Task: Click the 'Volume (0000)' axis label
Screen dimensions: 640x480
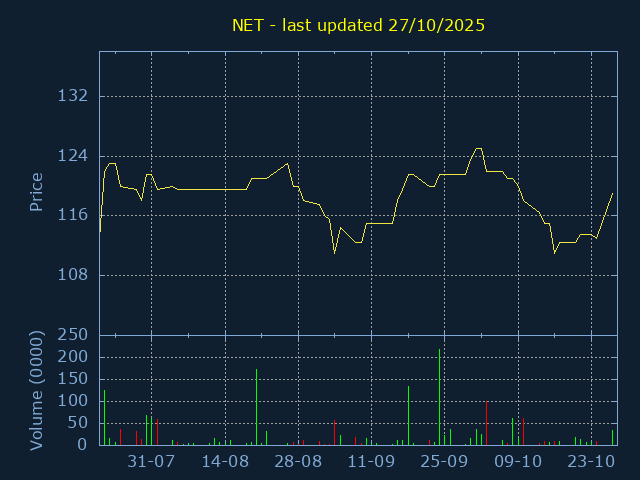Action: click(36, 390)
